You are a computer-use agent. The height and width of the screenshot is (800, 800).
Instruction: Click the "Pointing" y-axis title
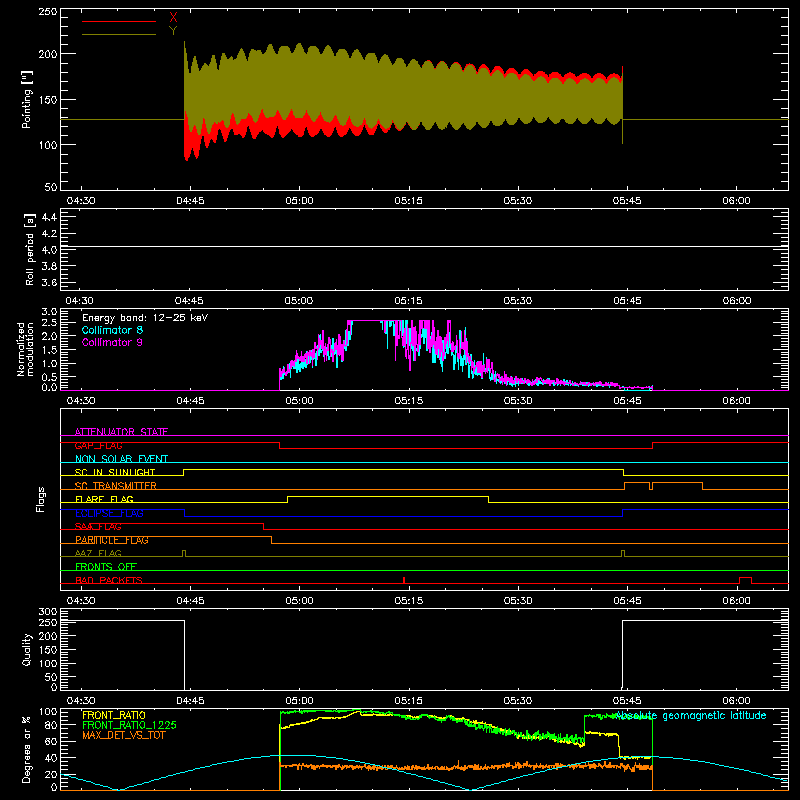point(27,99)
